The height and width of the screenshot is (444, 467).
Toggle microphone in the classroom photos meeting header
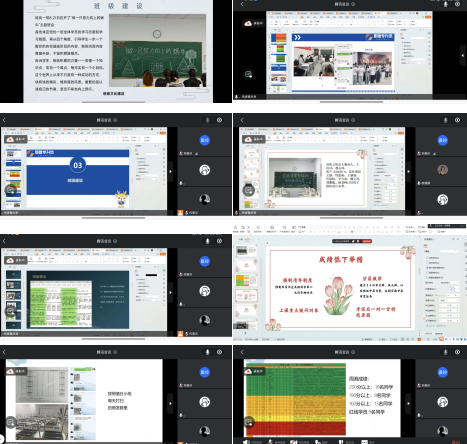445,4
